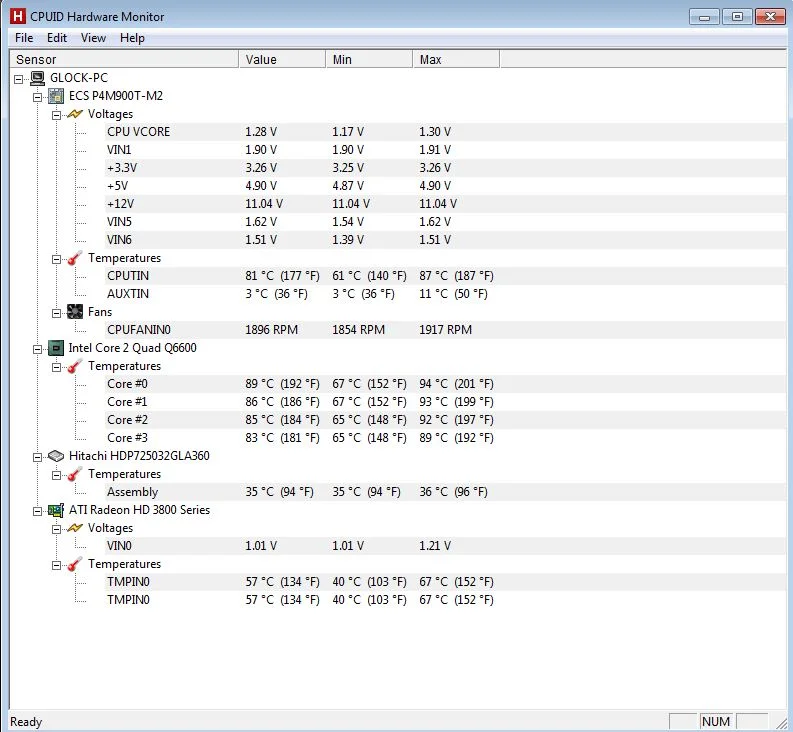Viewport: 793px width, 732px height.
Task: Collapse the Intel Core 2 Quad Q6600 node
Action: pos(37,349)
